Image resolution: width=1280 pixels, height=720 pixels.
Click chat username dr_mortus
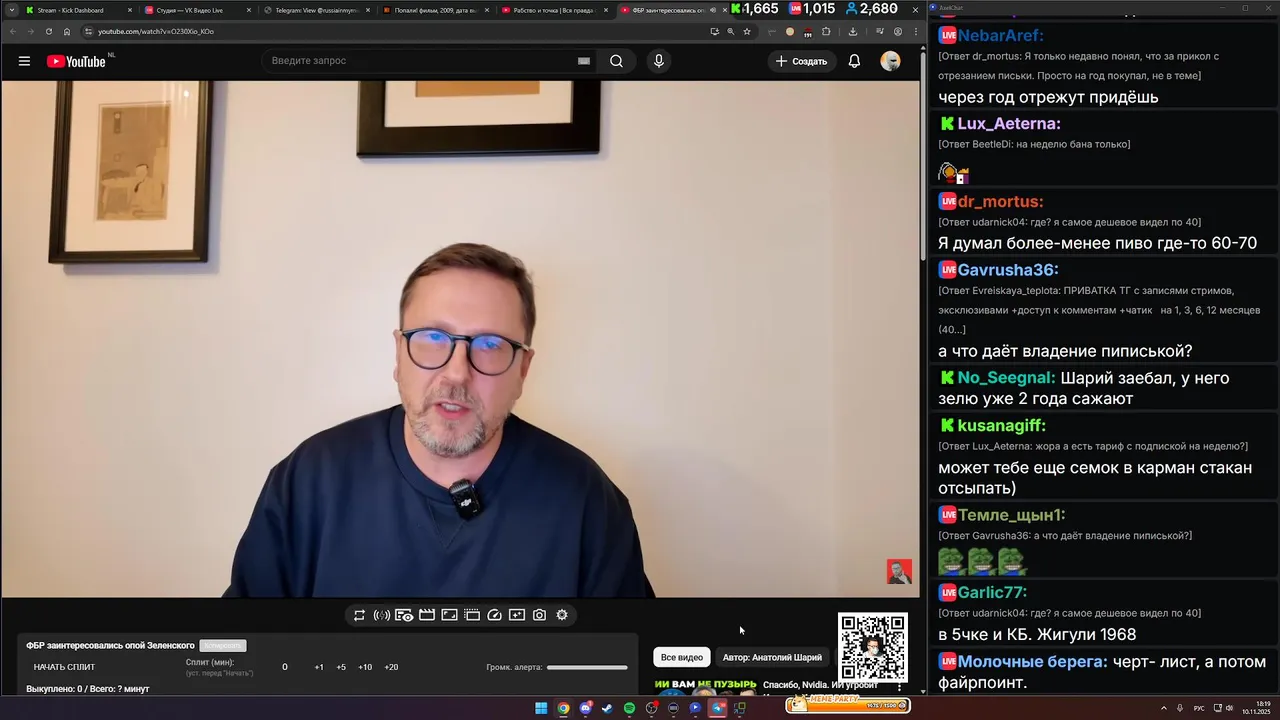pyautogui.click(x=1000, y=202)
